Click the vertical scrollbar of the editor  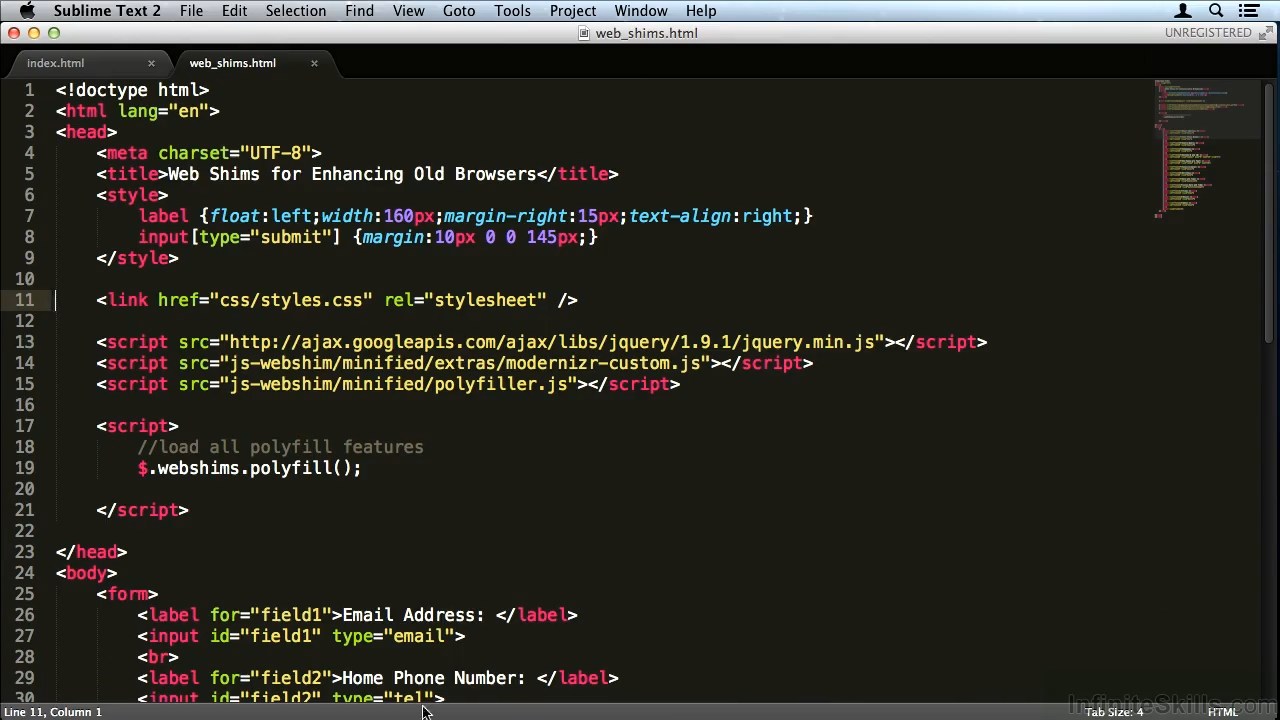tap(1271, 215)
